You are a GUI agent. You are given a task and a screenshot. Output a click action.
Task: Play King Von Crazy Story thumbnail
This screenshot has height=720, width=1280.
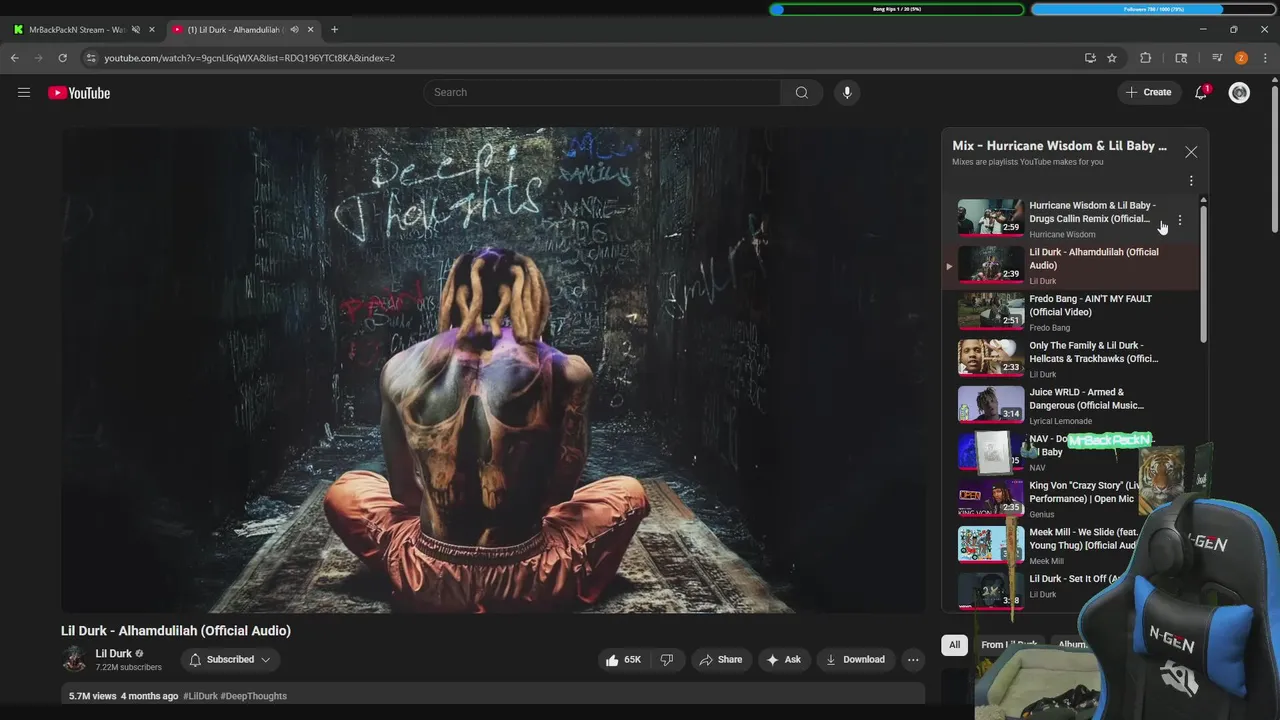(990, 498)
